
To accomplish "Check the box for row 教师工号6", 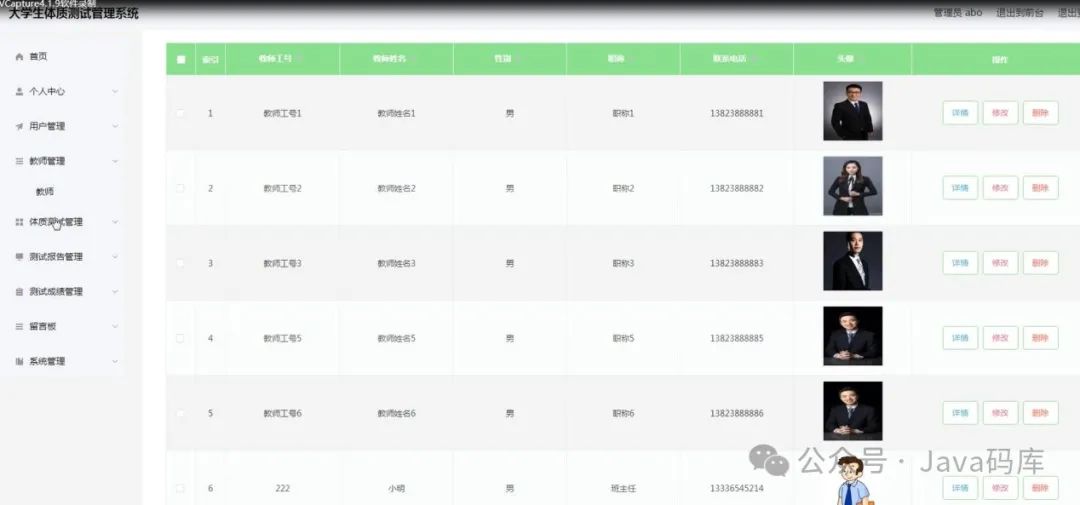I will click(180, 413).
